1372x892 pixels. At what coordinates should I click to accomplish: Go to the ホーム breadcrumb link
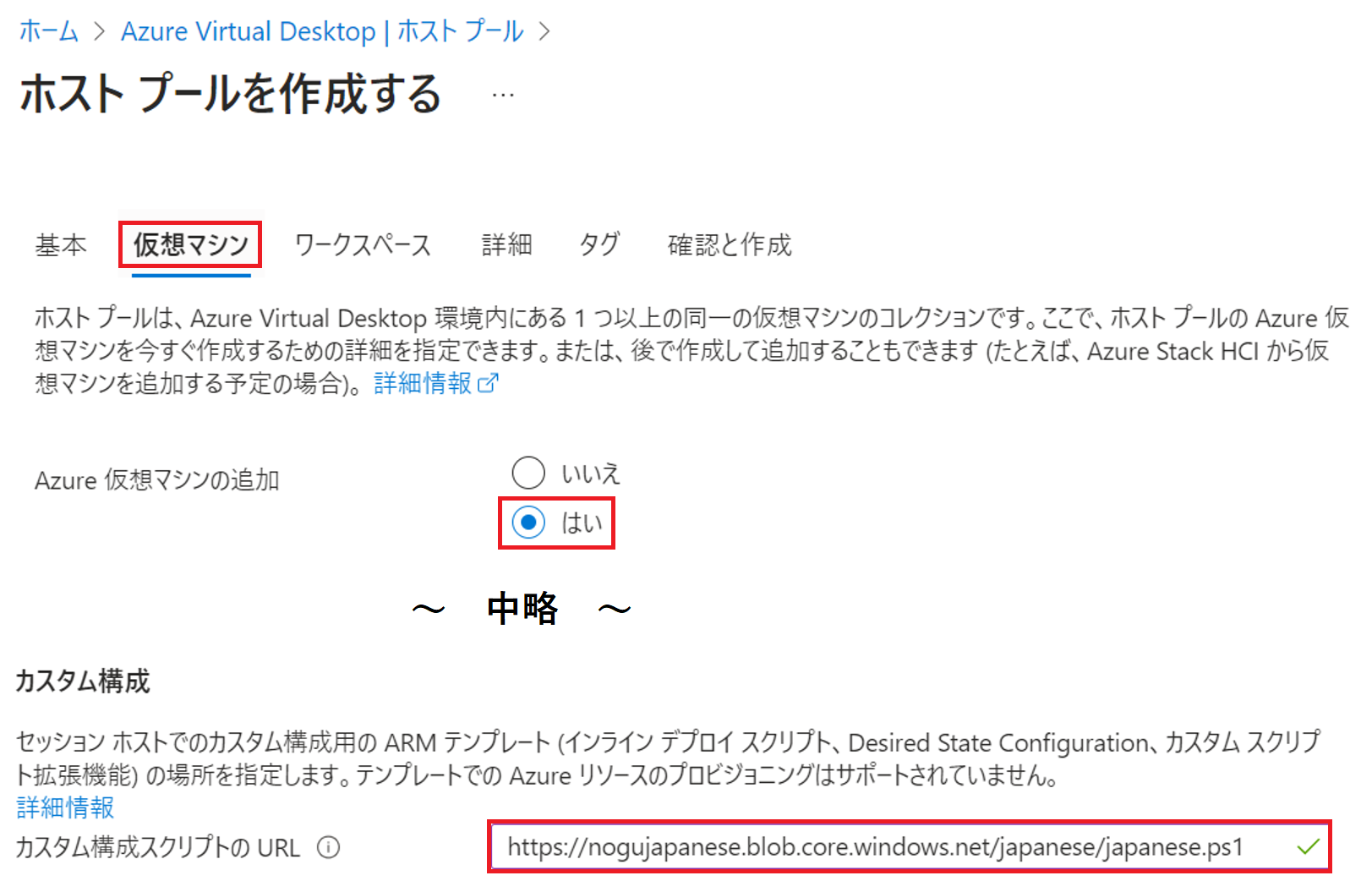click(x=48, y=31)
